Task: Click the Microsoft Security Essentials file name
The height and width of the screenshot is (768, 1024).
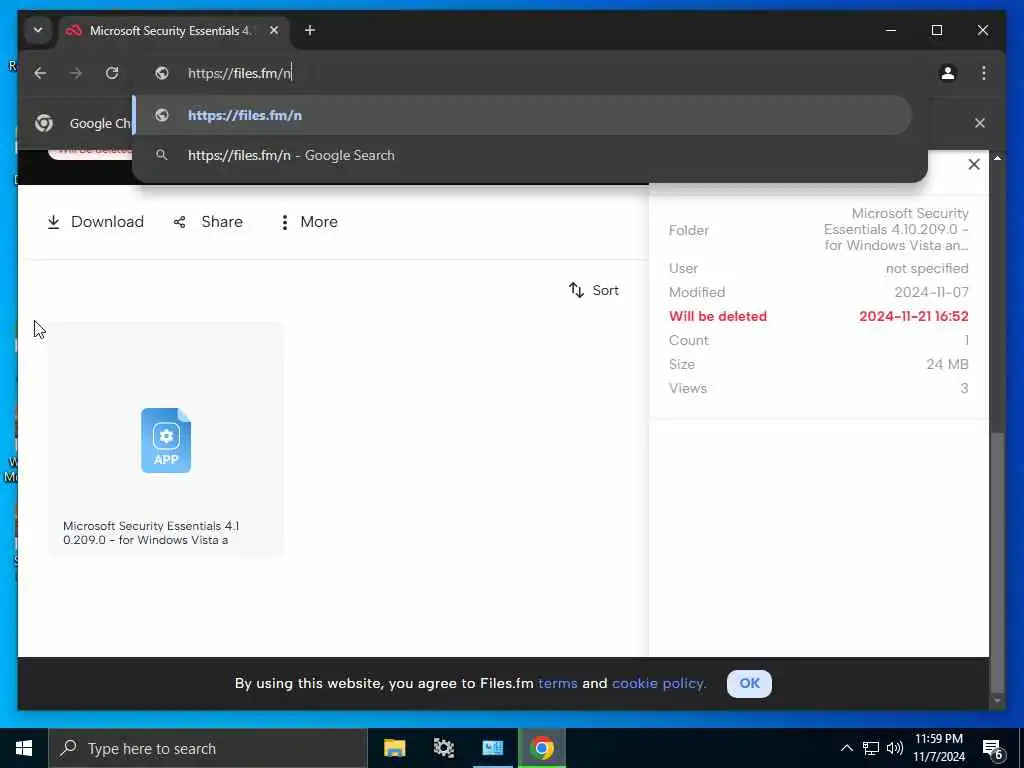Action: (151, 533)
